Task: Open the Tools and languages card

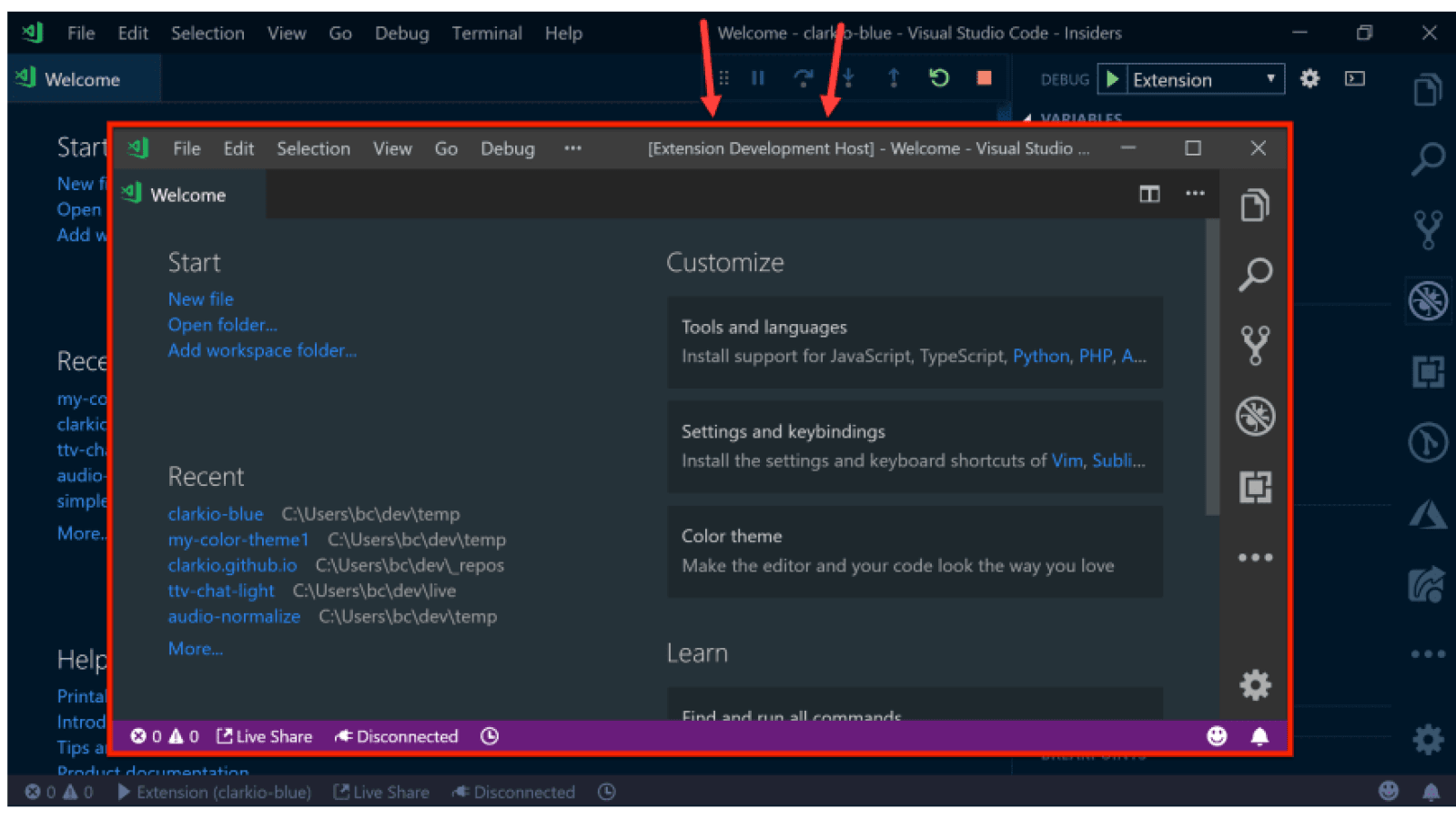Action: coord(915,341)
